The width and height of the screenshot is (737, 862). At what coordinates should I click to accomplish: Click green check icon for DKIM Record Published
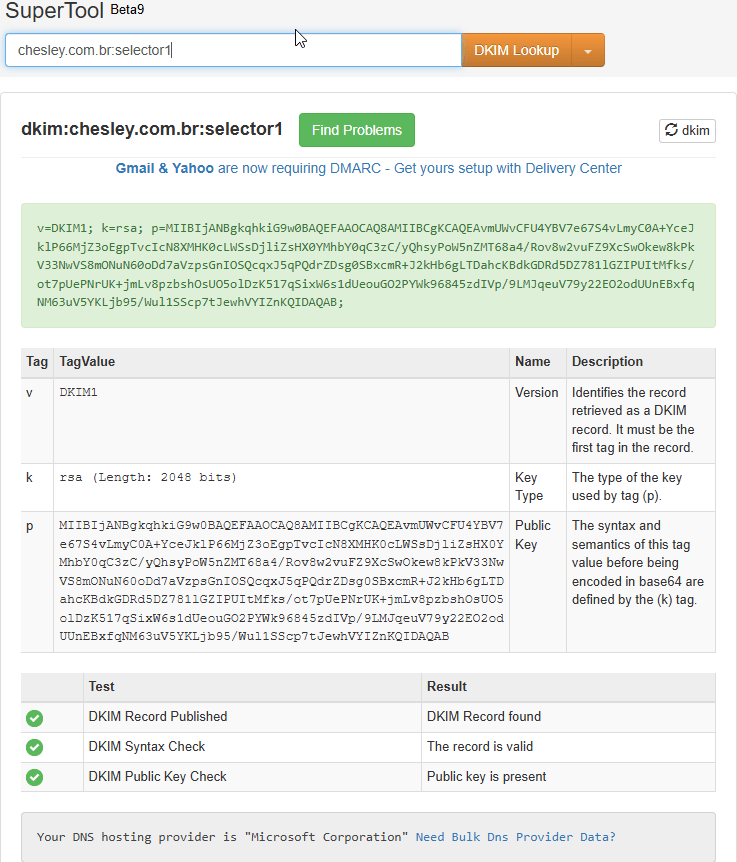(x=35, y=717)
